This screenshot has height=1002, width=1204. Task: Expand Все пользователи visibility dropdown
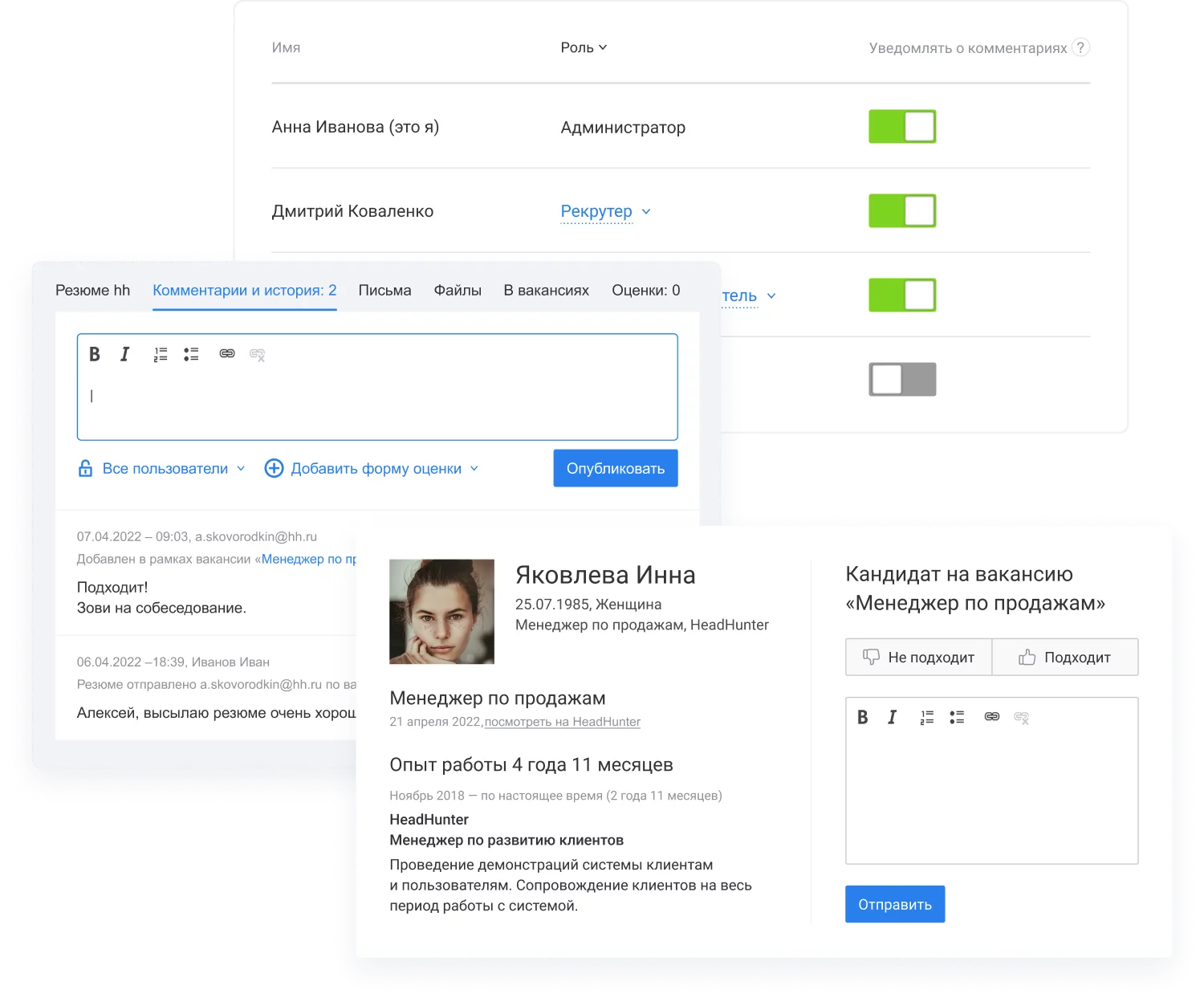pyautogui.click(x=165, y=469)
